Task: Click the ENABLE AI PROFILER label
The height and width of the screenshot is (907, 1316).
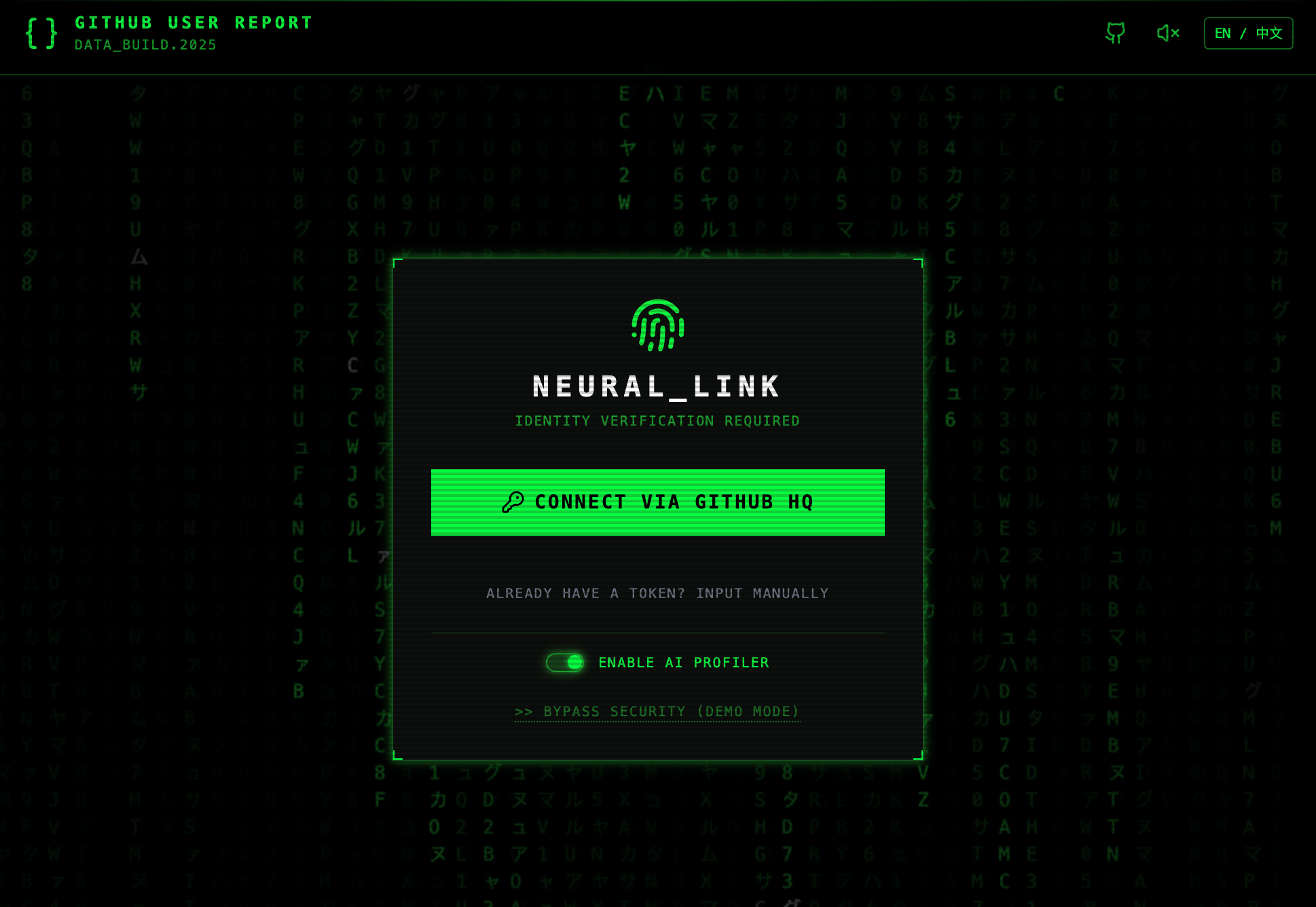Action: click(x=684, y=663)
